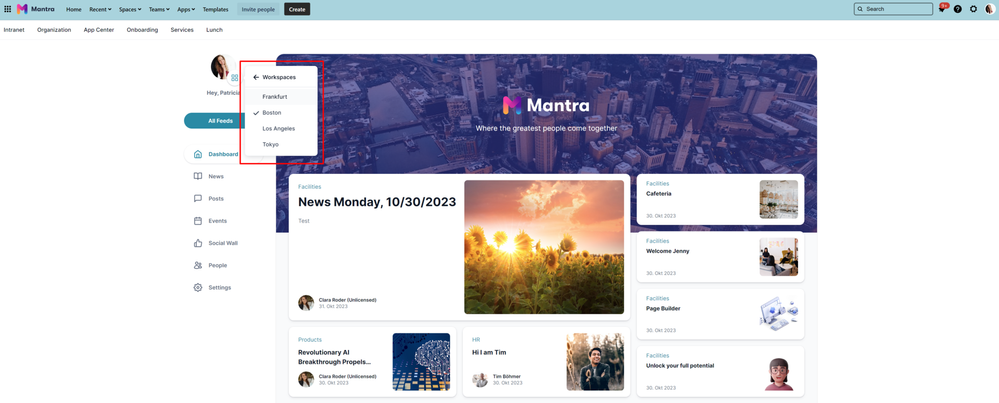Open Templates in top navigation
The image size is (999, 403).
[215, 10]
